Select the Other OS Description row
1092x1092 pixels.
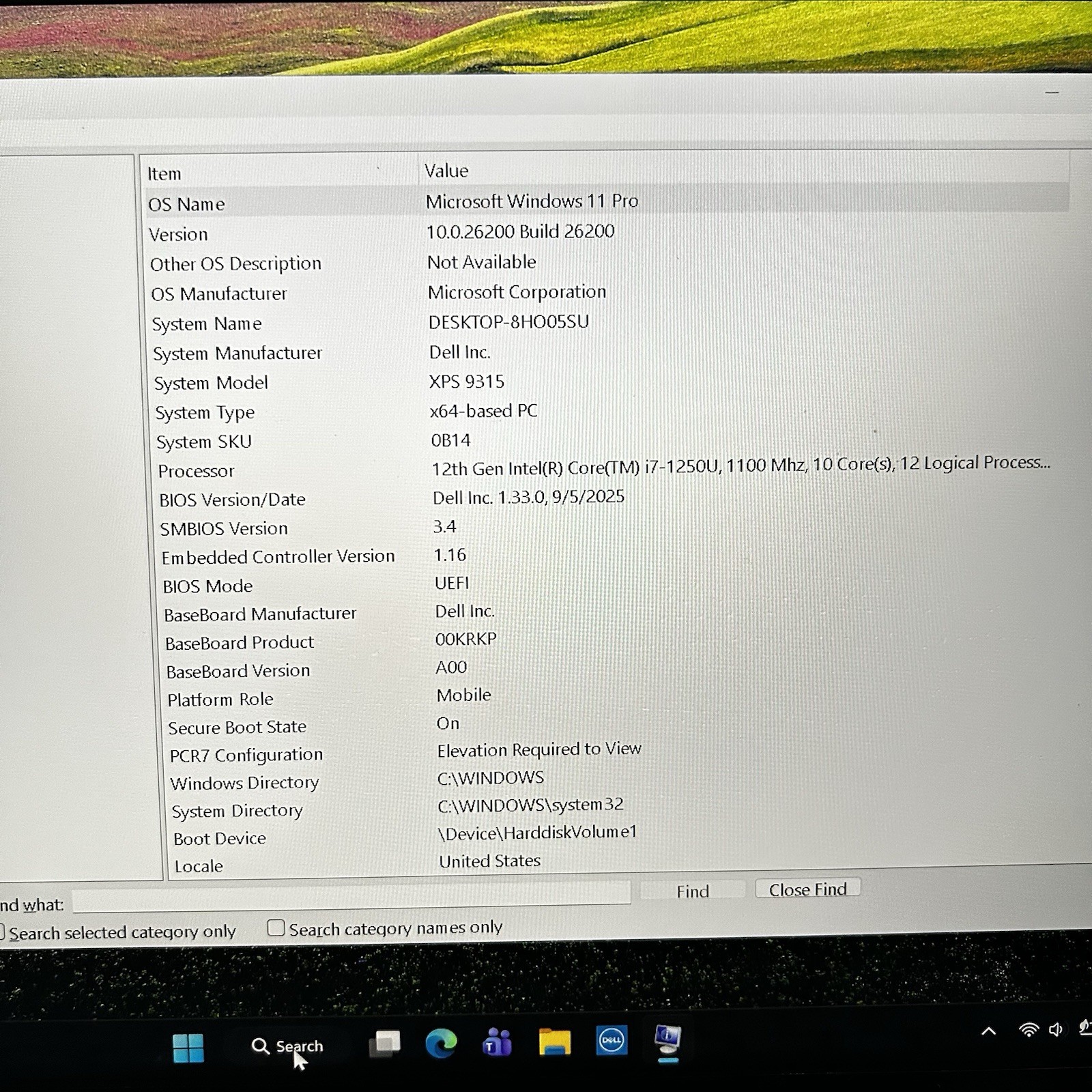coord(607,263)
